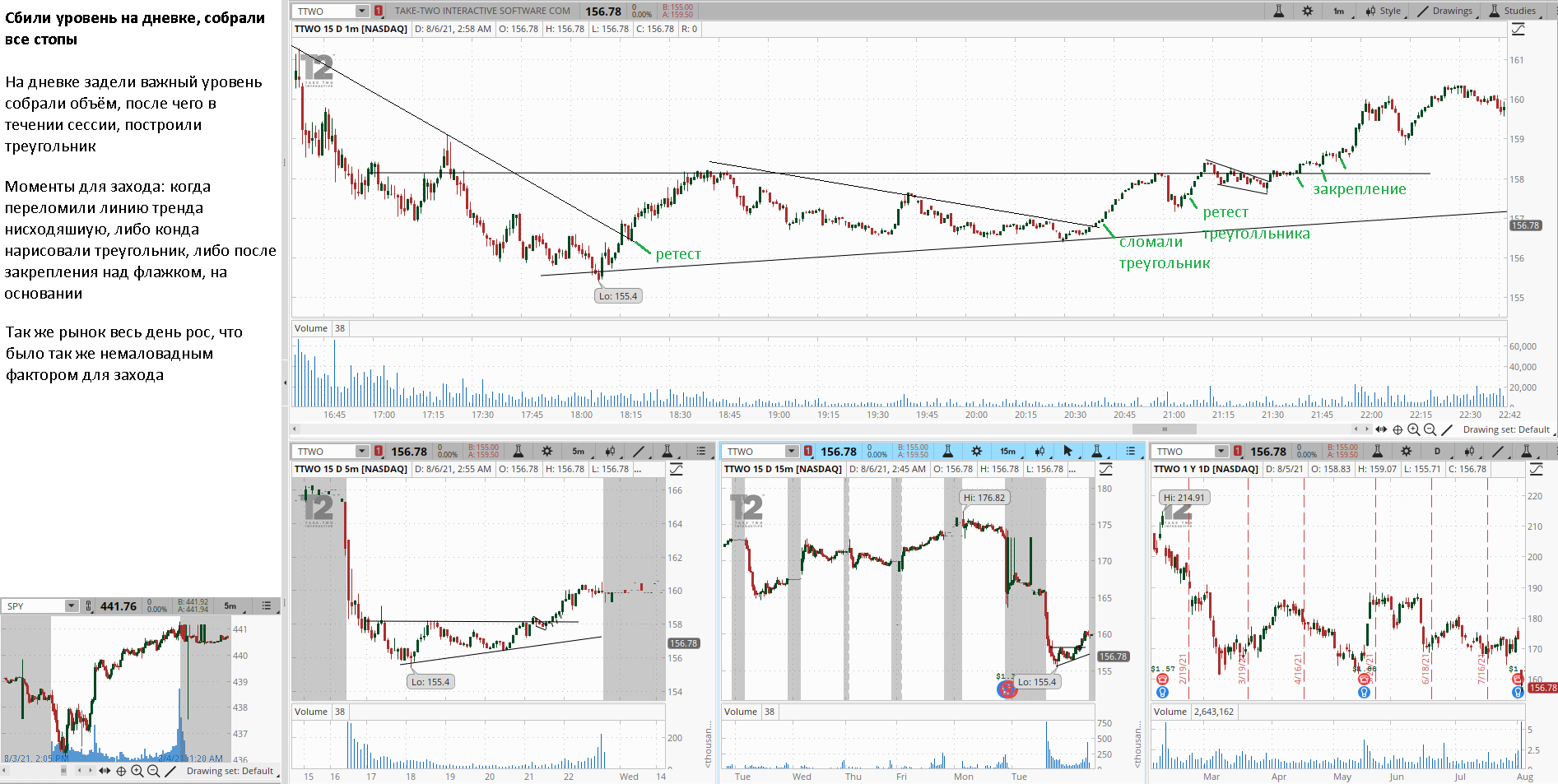The image size is (1558, 784).
Task: Open chart settings gear on main 1m chart
Action: [x=1307, y=11]
